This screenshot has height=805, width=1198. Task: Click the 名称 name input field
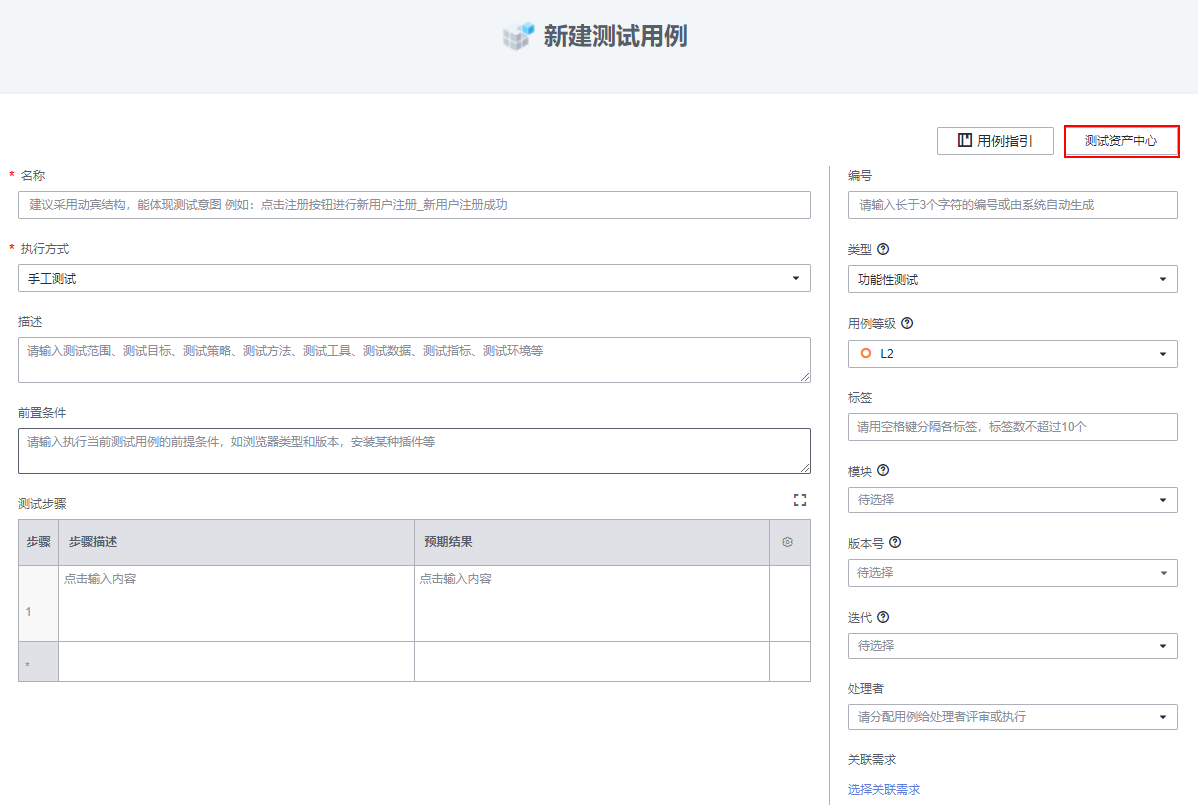[414, 205]
